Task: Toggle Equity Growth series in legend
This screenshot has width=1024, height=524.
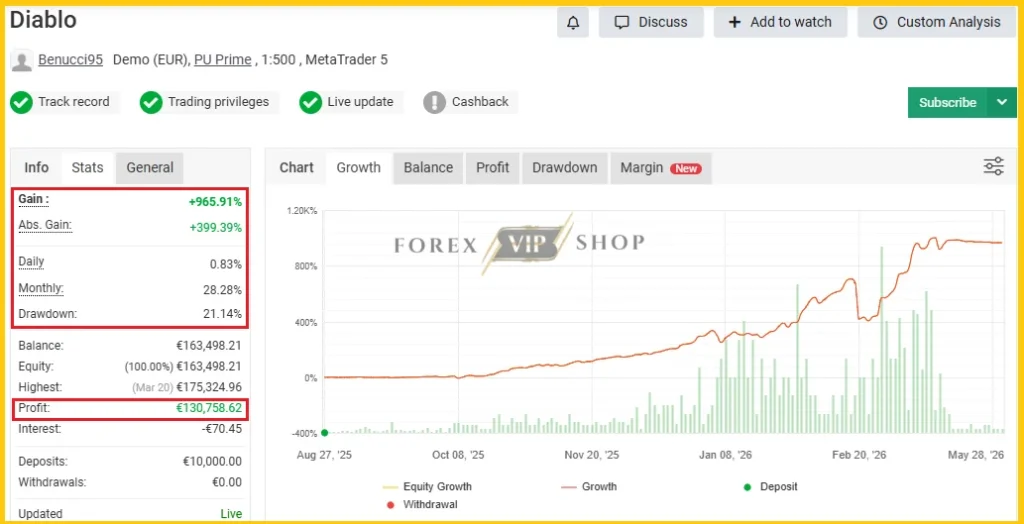Action: tap(427, 487)
